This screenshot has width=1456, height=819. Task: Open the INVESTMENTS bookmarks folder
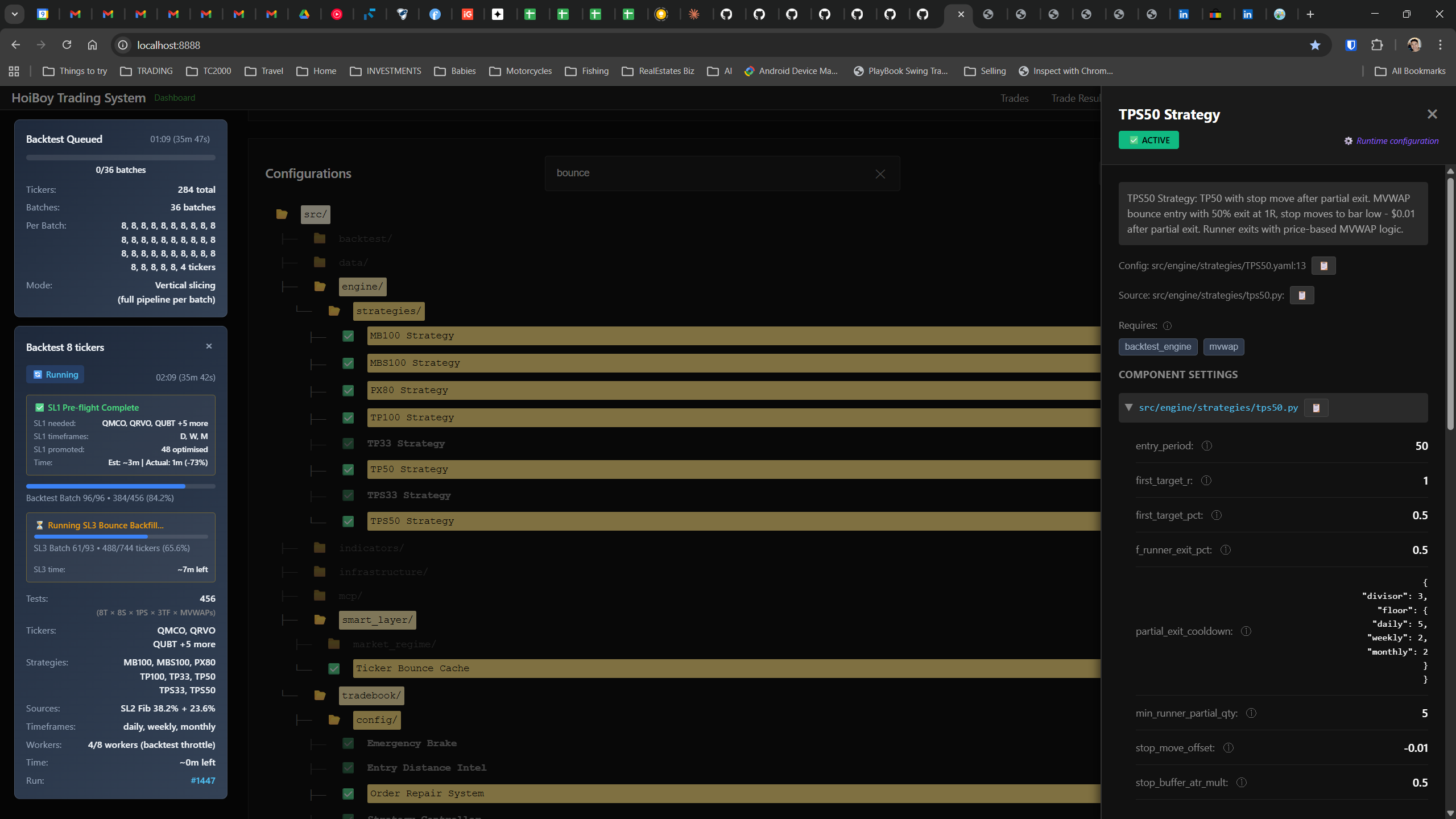pos(386,71)
